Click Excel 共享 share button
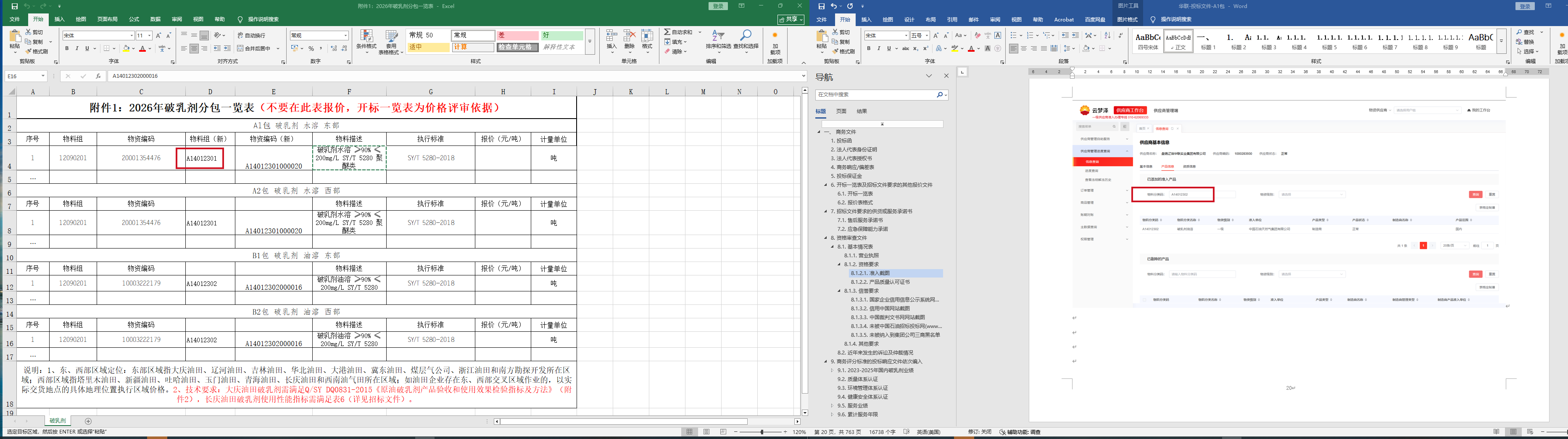This screenshot has width=1568, height=439. coord(791,19)
